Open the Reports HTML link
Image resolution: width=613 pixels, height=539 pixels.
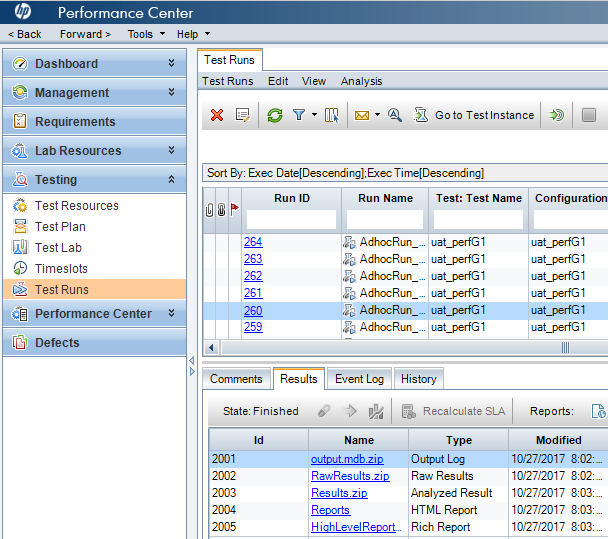pos(330,510)
